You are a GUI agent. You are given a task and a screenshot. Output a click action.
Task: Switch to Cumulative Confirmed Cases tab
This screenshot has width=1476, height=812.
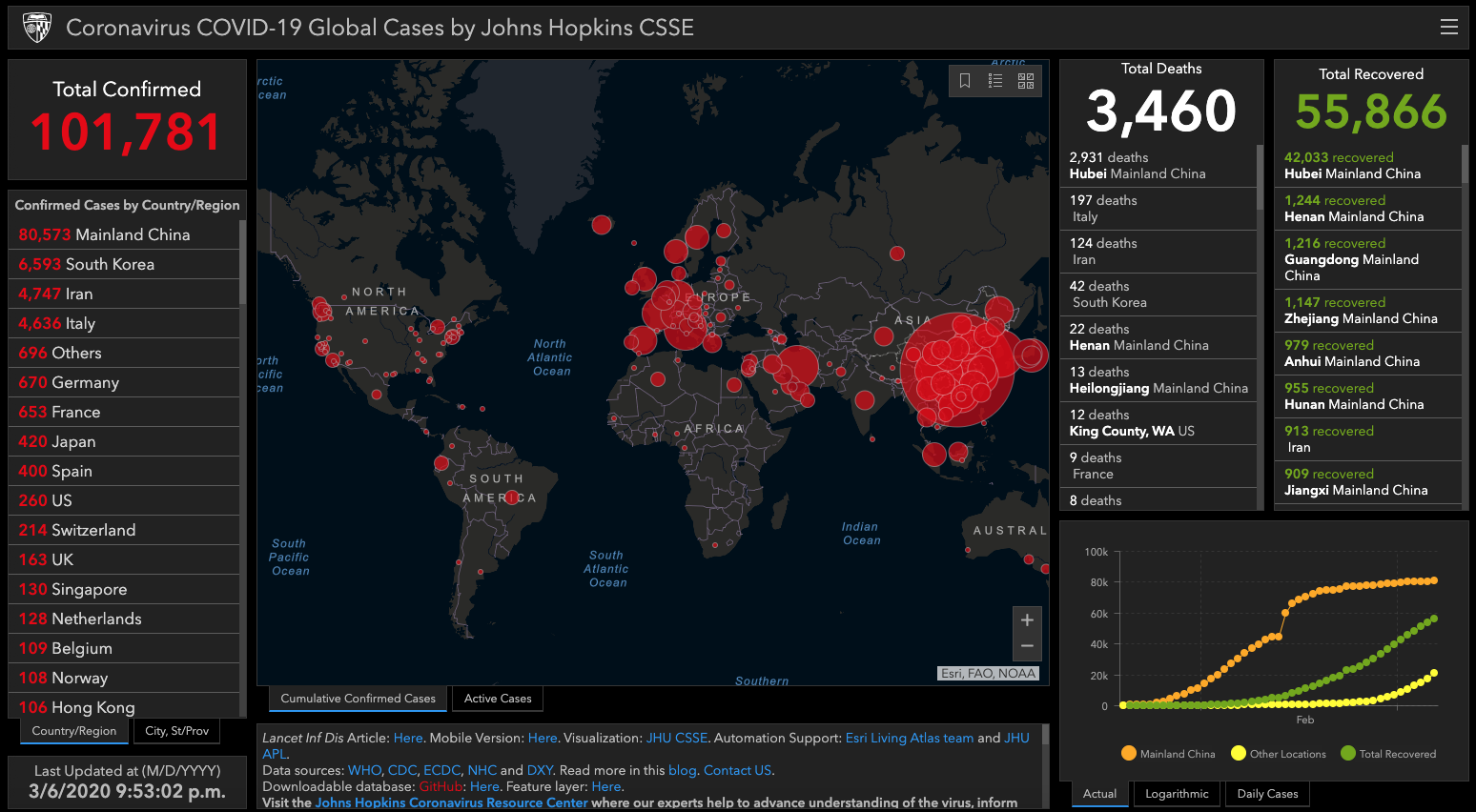358,699
